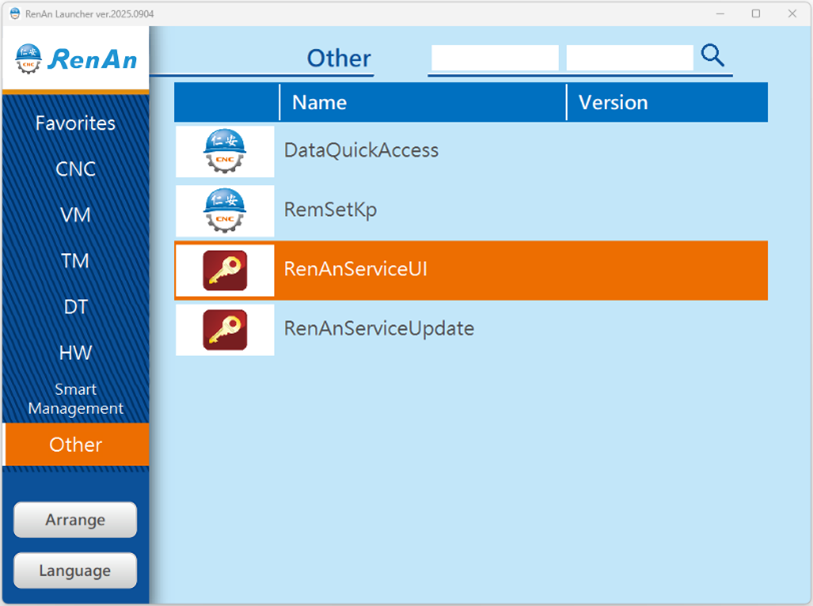Click the RenAnServiceUpdate key icon
The image size is (813, 606).
[x=225, y=329]
